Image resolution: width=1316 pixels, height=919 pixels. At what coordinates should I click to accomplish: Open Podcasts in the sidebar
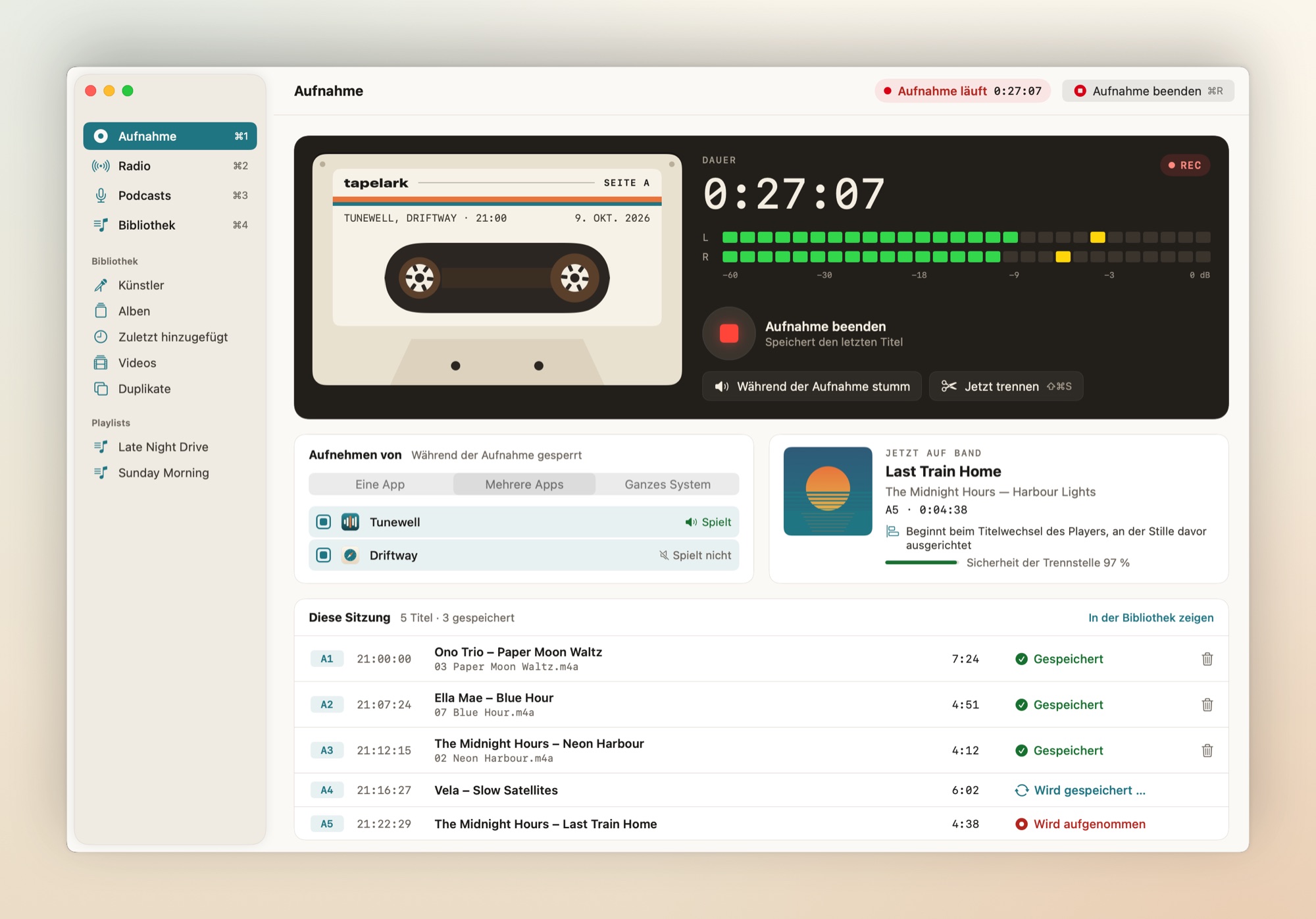pyautogui.click(x=170, y=196)
